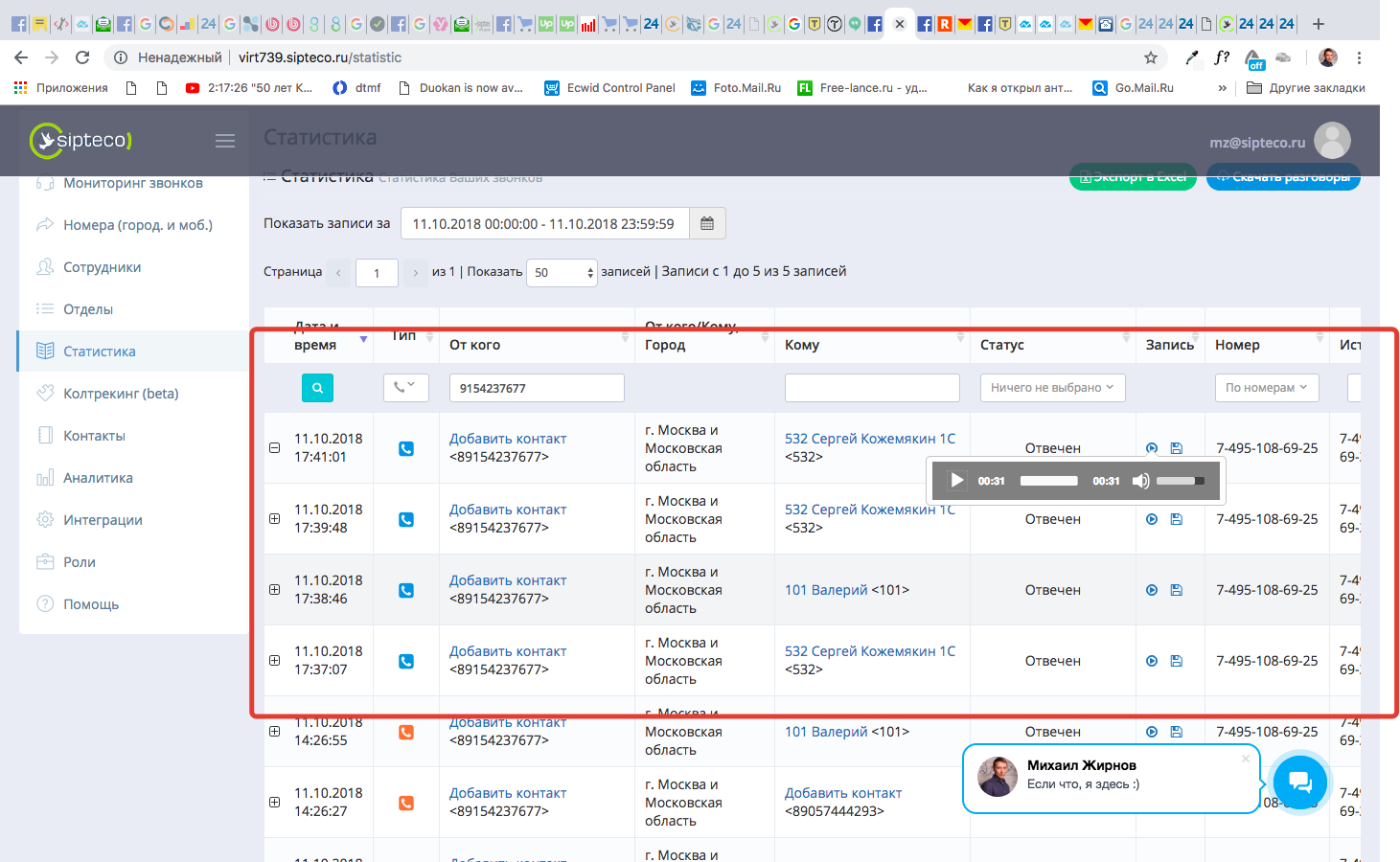1400x862 pixels.
Task: Toggle the hamburger sidebar menu
Action: click(x=225, y=141)
